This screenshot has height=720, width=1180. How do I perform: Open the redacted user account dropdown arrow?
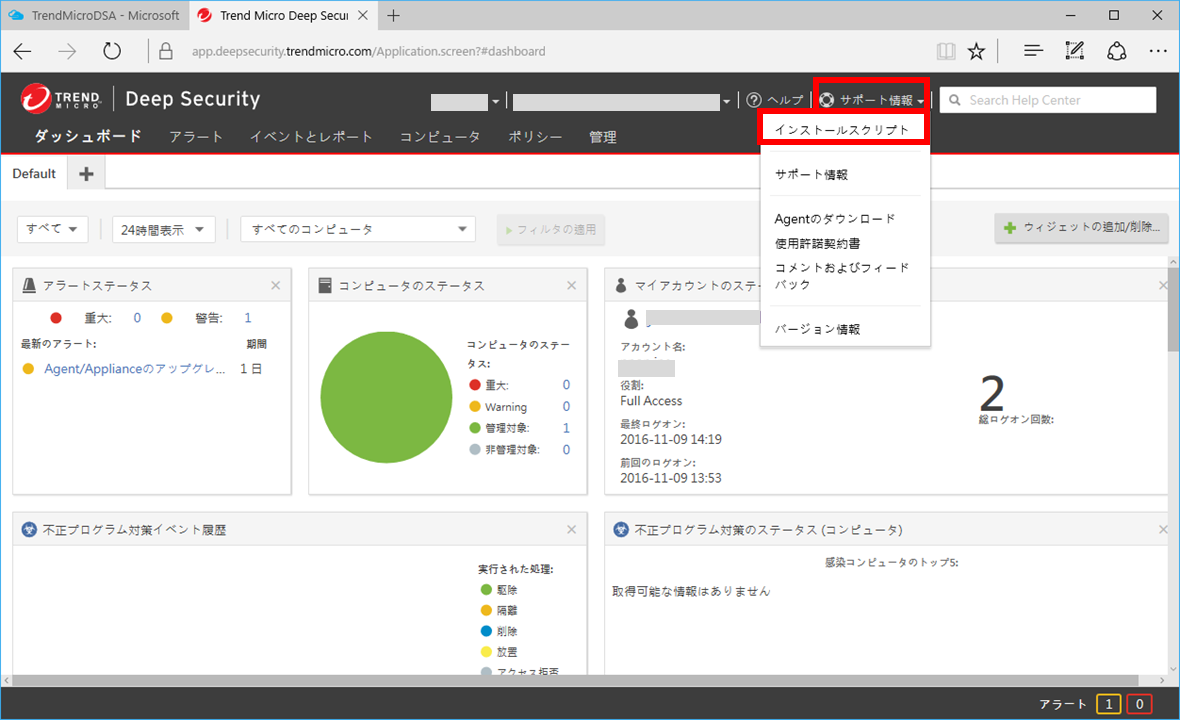[x=495, y=102]
